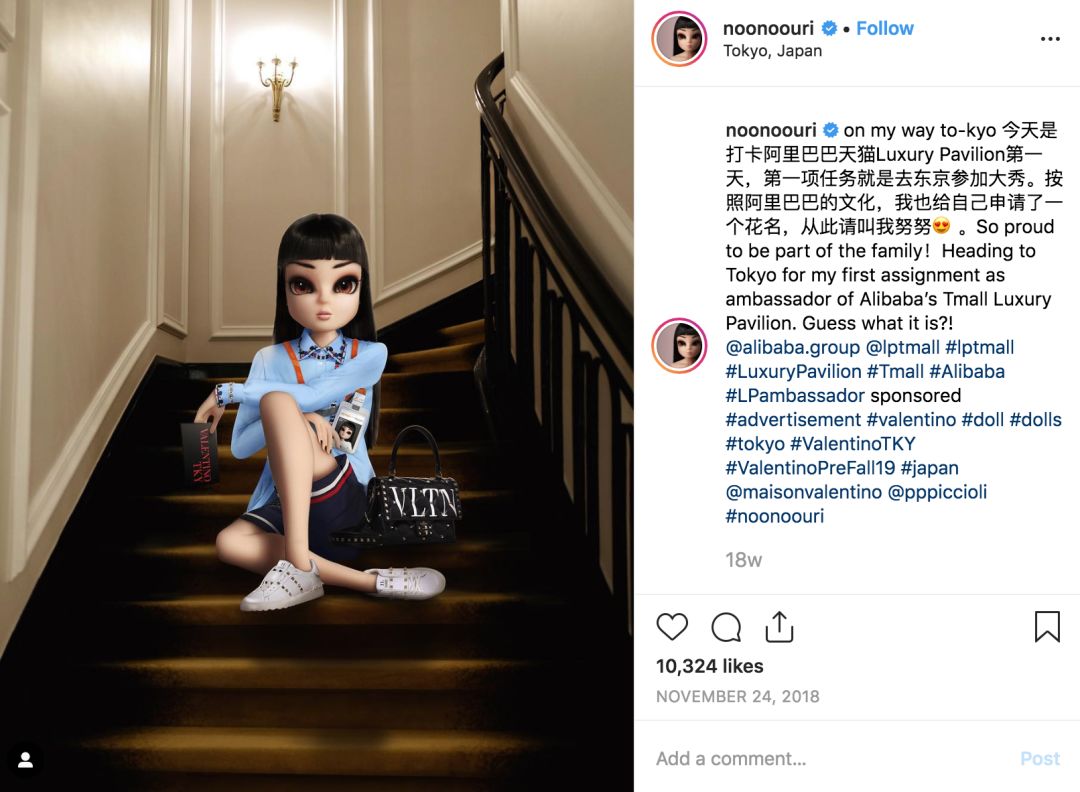
Task: Open the noonoouri username in the header
Action: pyautogui.click(x=768, y=28)
